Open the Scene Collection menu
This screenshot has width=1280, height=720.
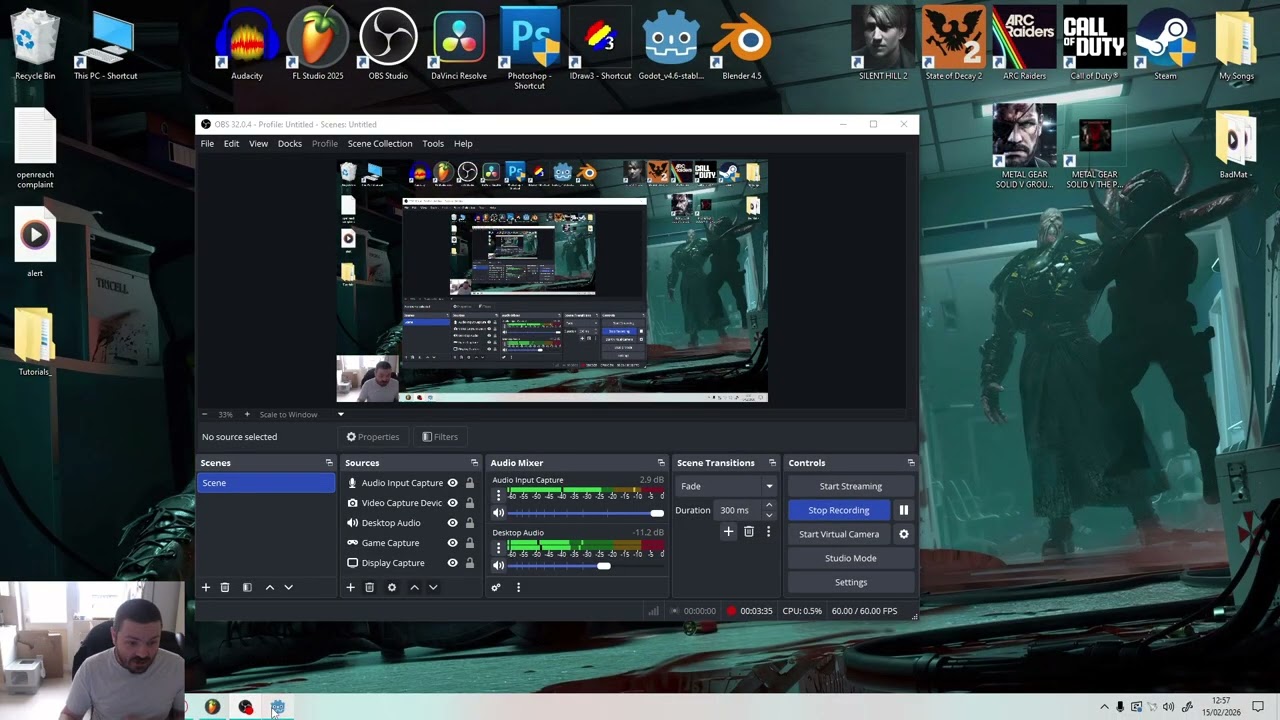[380, 144]
